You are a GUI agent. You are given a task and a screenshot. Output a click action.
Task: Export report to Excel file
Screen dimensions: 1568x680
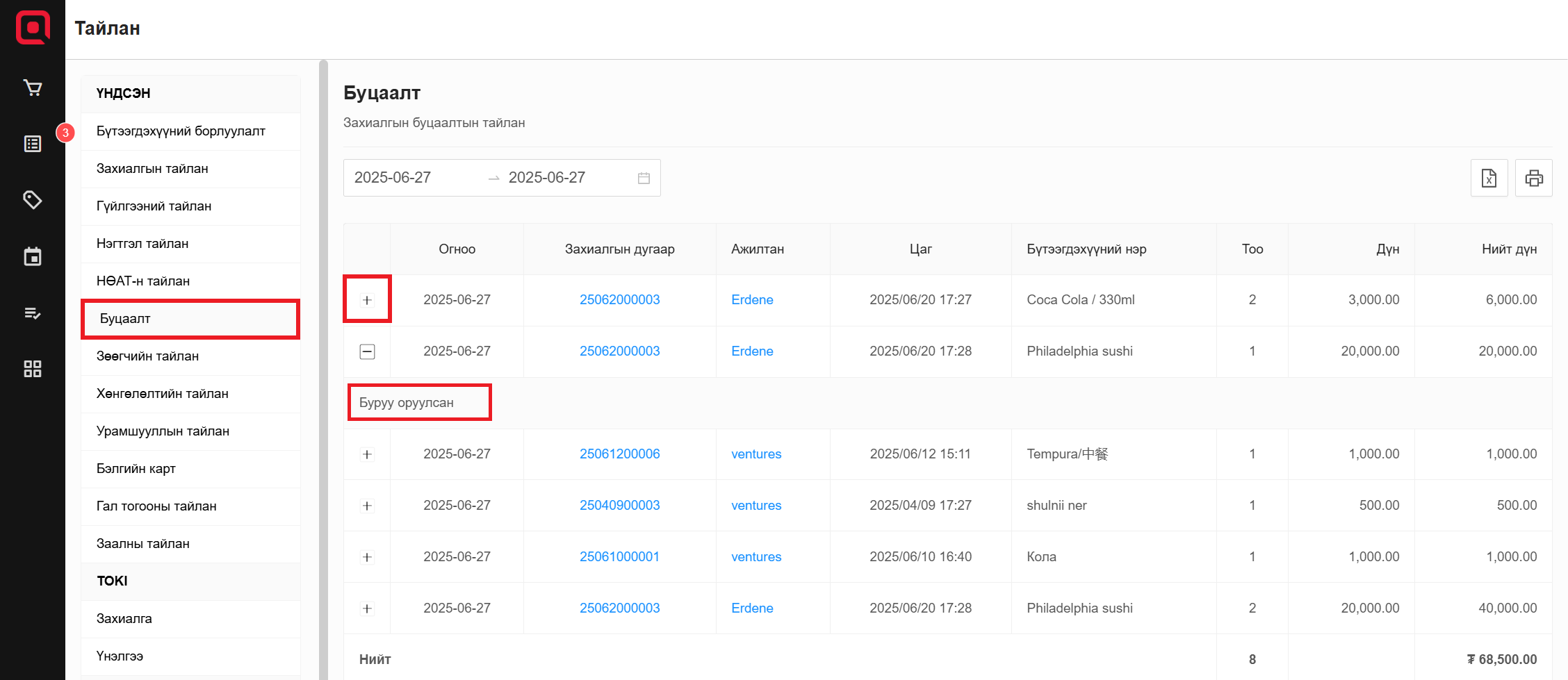coord(1489,179)
